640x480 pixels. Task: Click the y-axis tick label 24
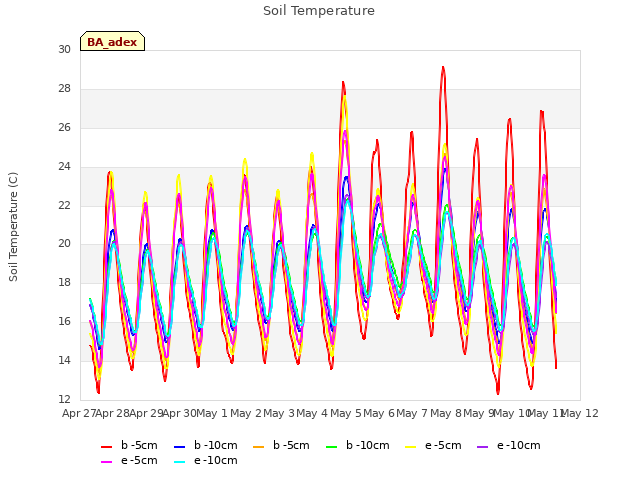[x=64, y=167]
